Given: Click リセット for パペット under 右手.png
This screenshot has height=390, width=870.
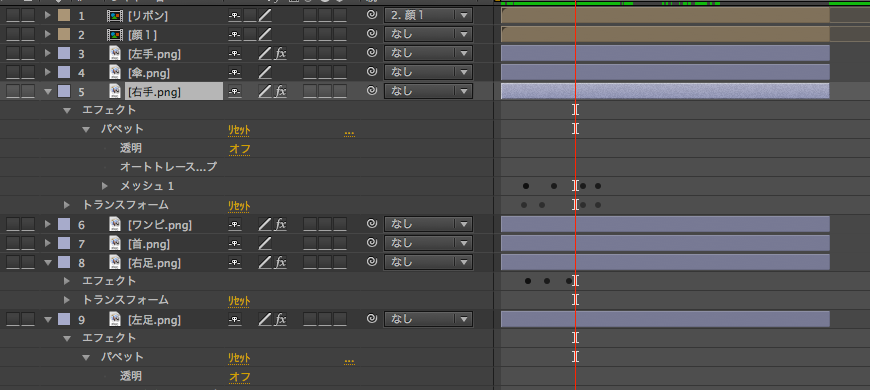Looking at the screenshot, I should pos(239,130).
